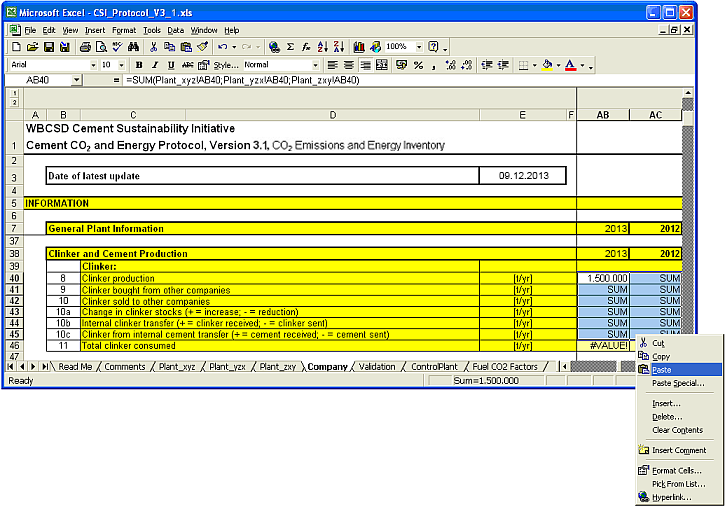Expand the Name Box AB40 dropdown
Screen dimensions: 725x507
[x=76, y=80]
